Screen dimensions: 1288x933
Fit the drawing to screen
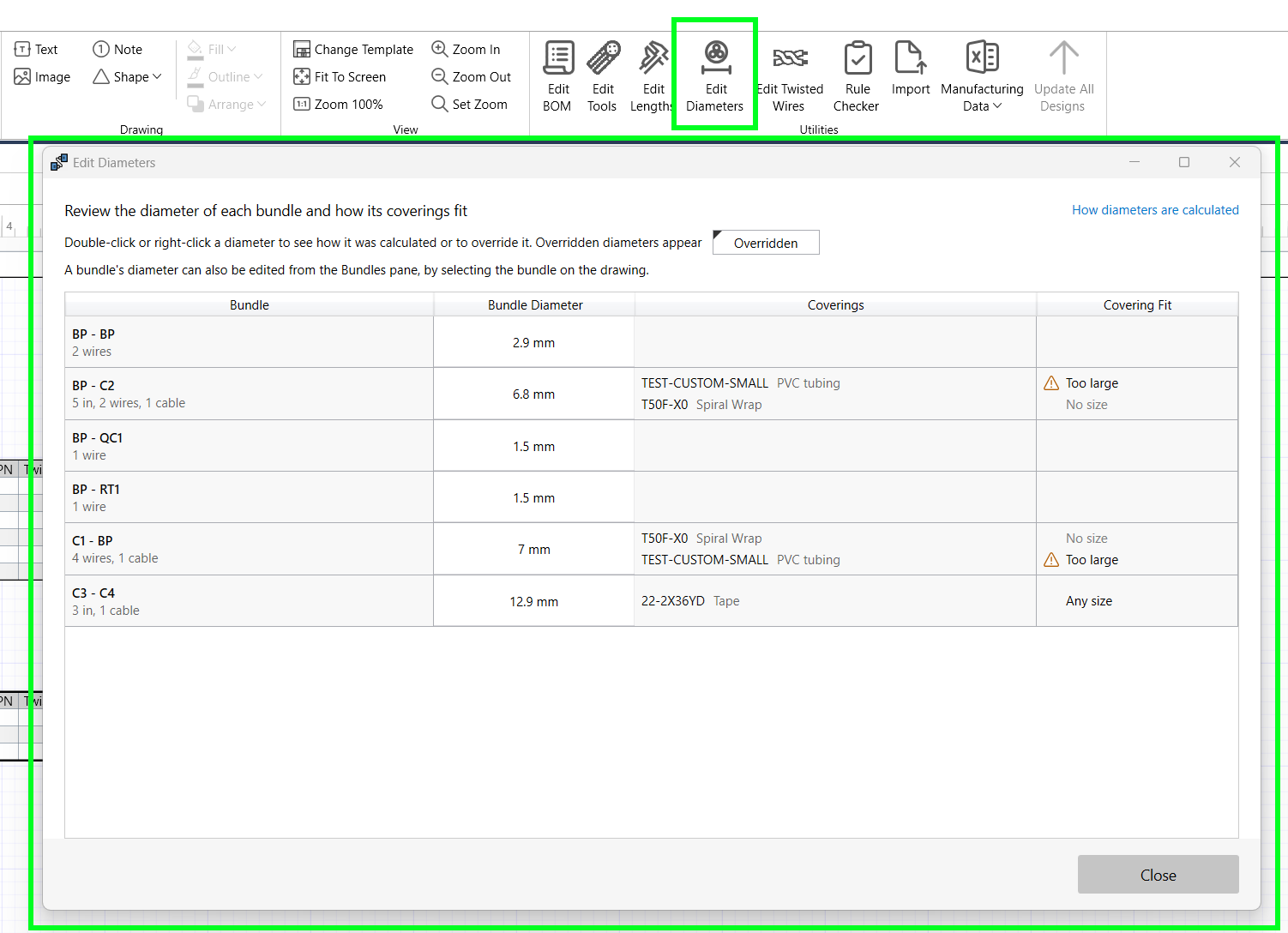pos(340,76)
